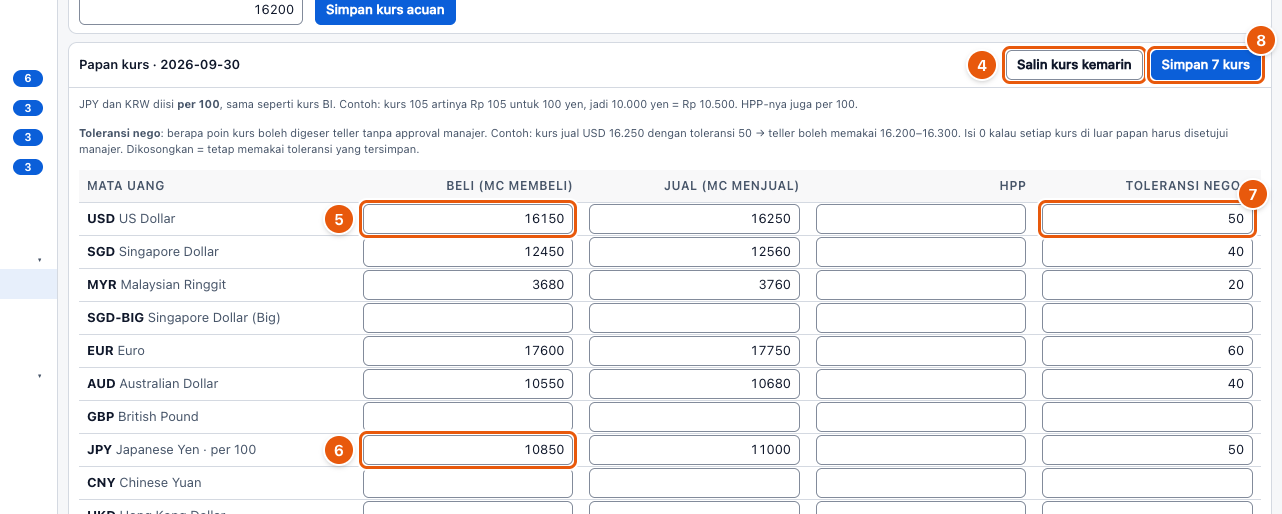Viewport: 1282px width, 514px height.
Task: Select the empty SGD HPP field
Action: point(921,252)
